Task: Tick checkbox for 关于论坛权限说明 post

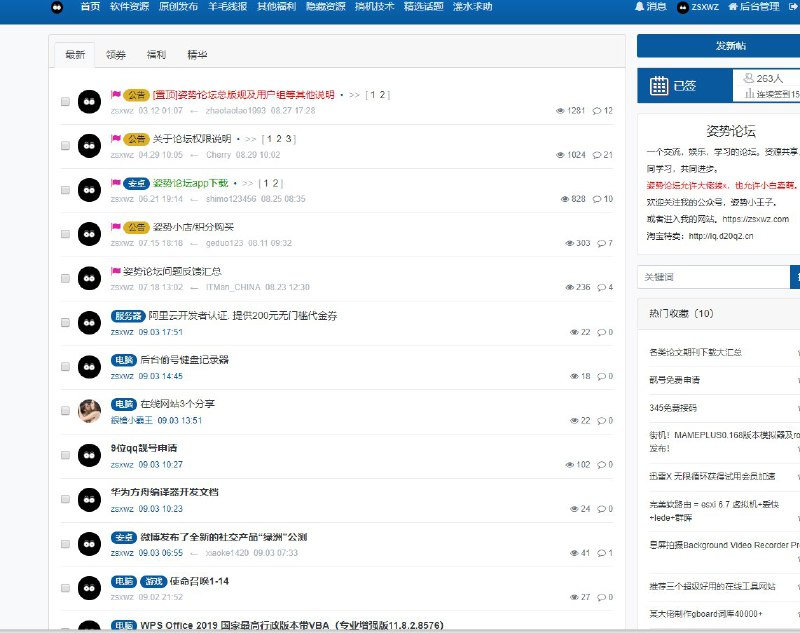Action: [x=65, y=146]
